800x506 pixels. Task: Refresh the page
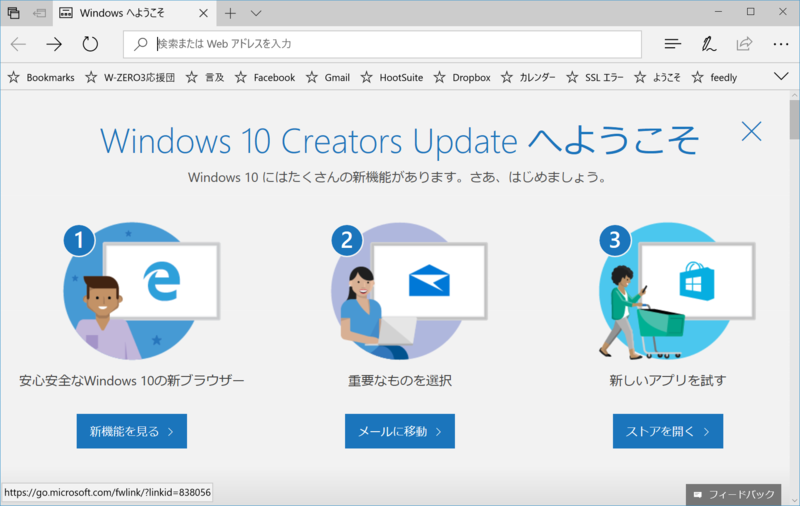pos(90,44)
